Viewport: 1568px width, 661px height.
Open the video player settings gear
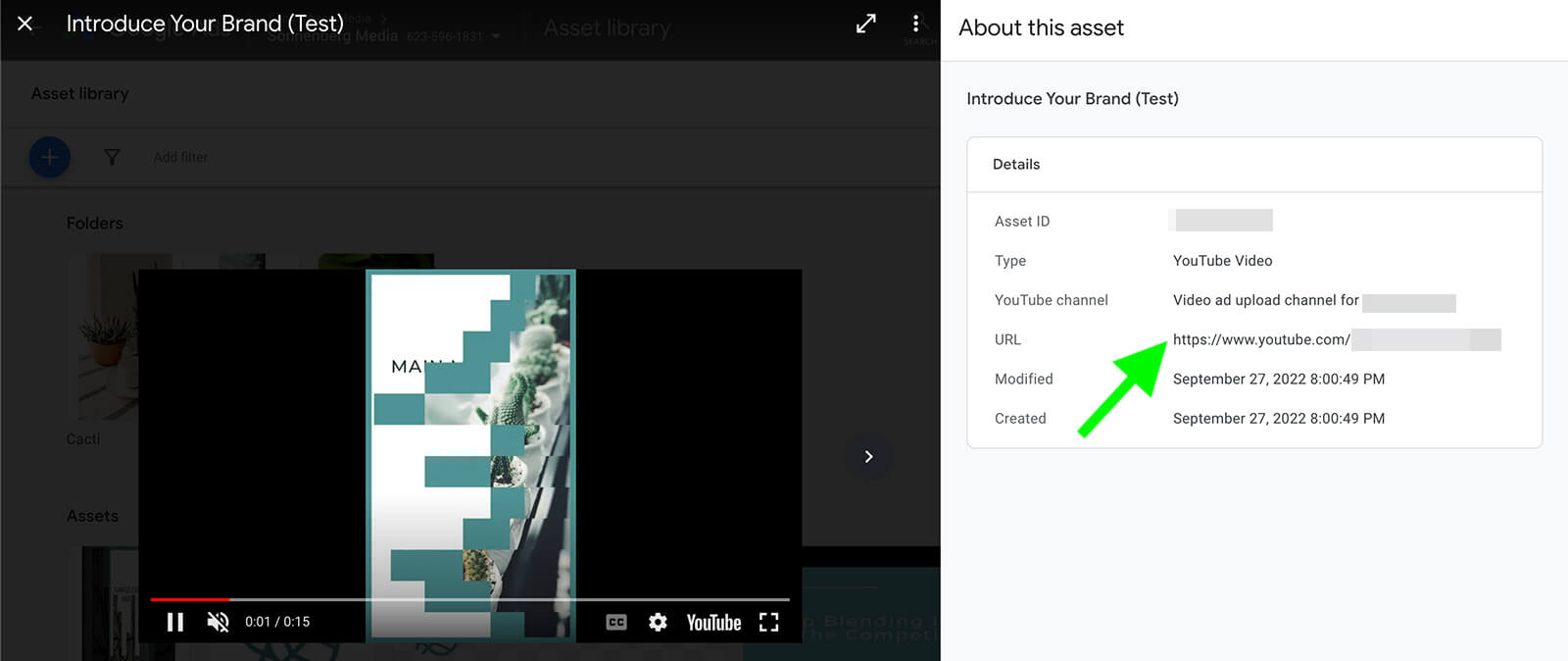coord(658,622)
